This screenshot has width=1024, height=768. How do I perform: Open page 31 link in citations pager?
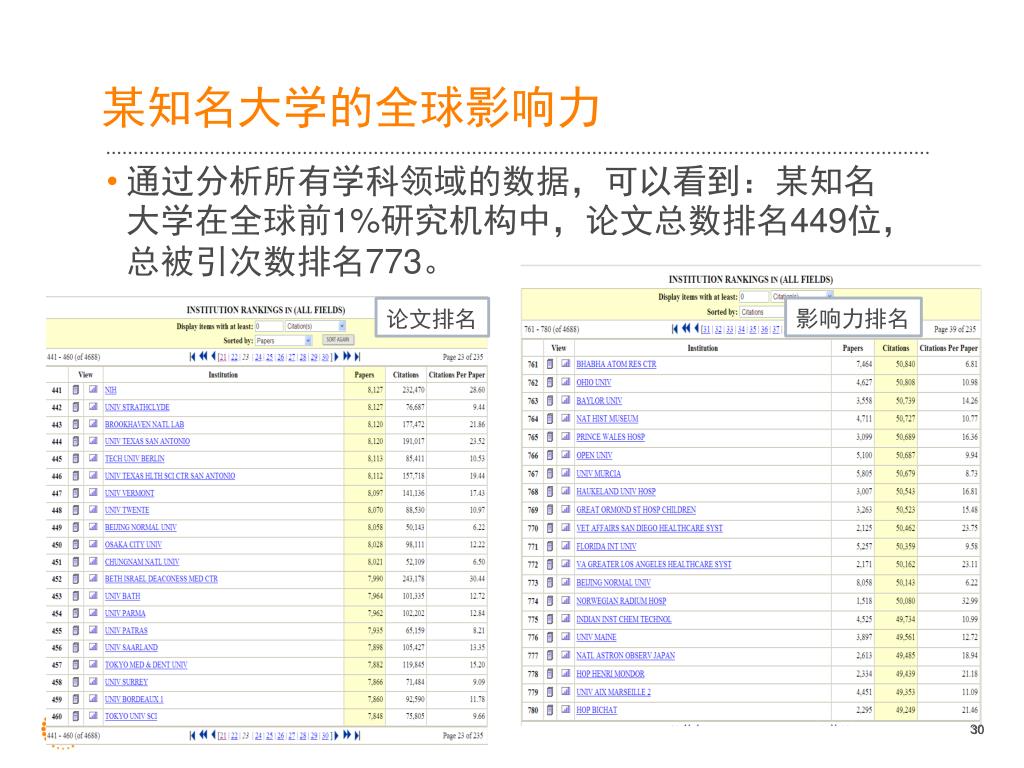click(707, 330)
